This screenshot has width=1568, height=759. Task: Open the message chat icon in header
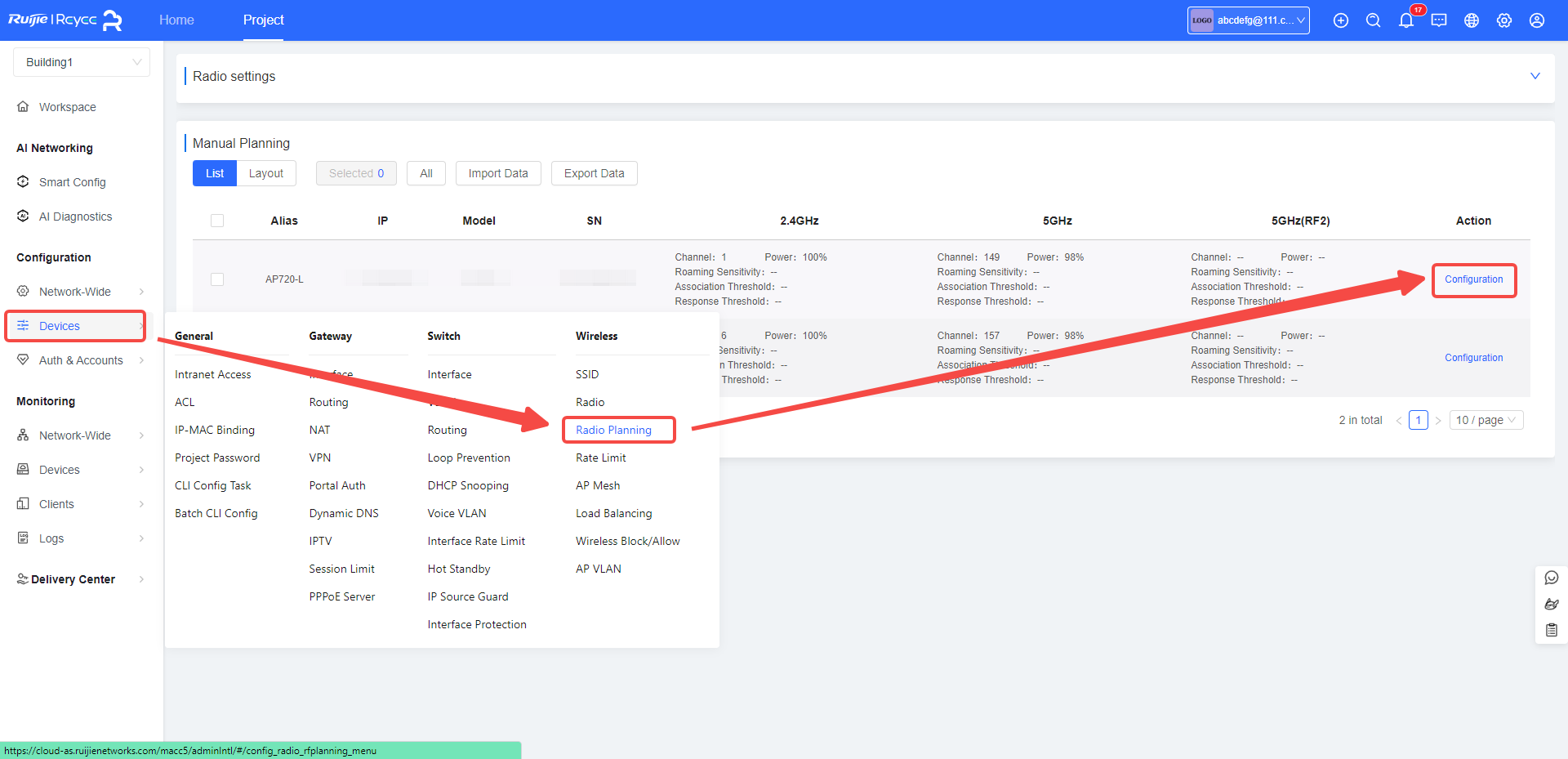[x=1438, y=20]
